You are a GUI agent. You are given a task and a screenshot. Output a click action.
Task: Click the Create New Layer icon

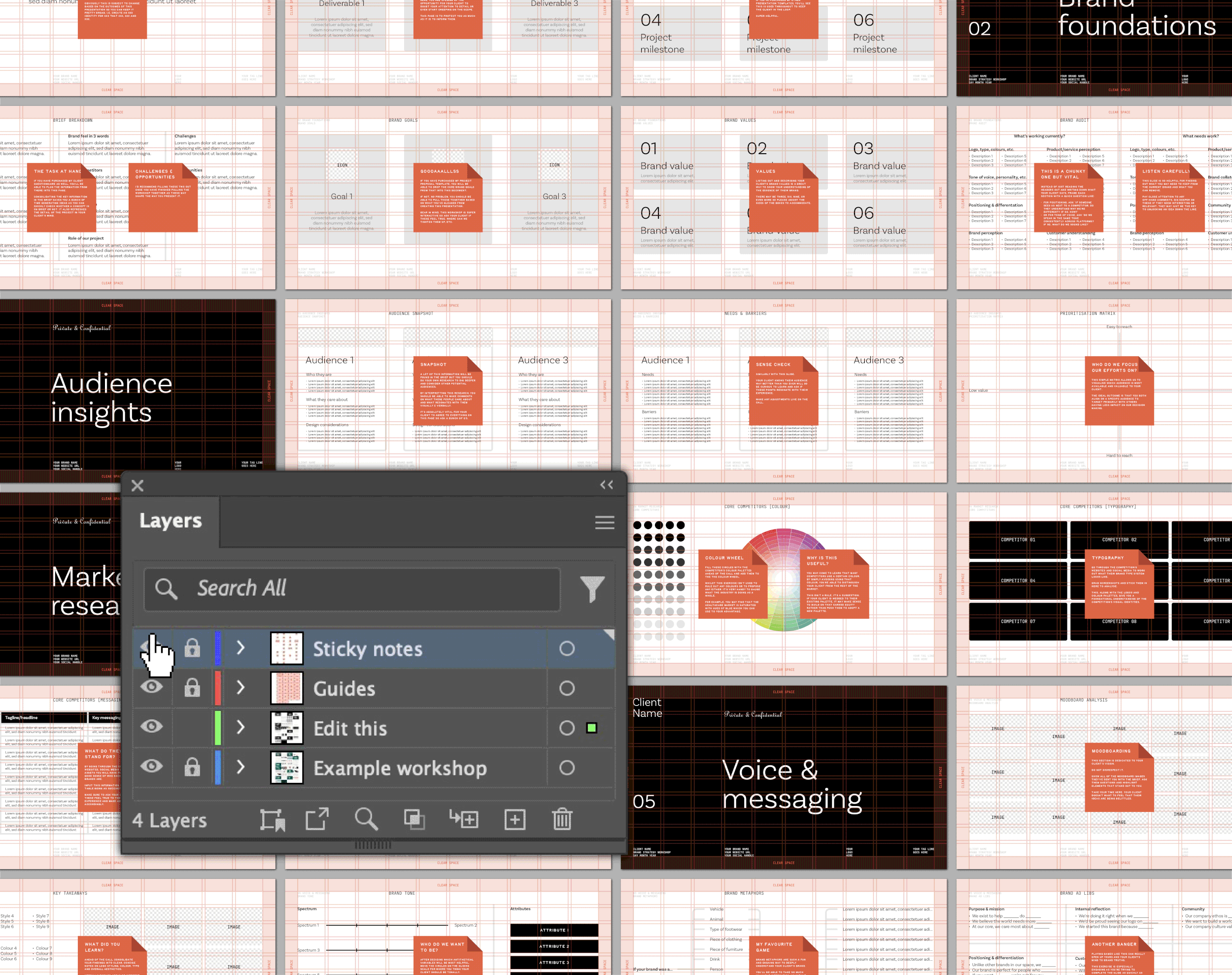click(x=514, y=820)
